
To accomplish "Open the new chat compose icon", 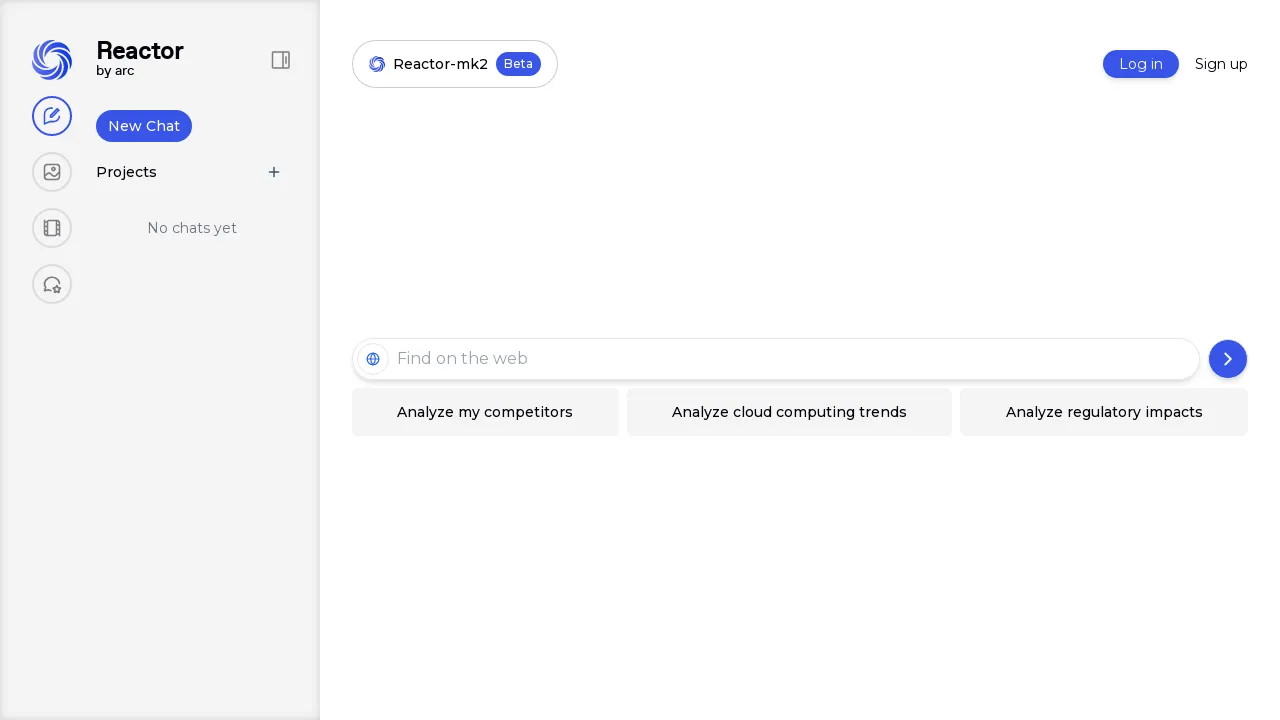I will click(x=52, y=116).
